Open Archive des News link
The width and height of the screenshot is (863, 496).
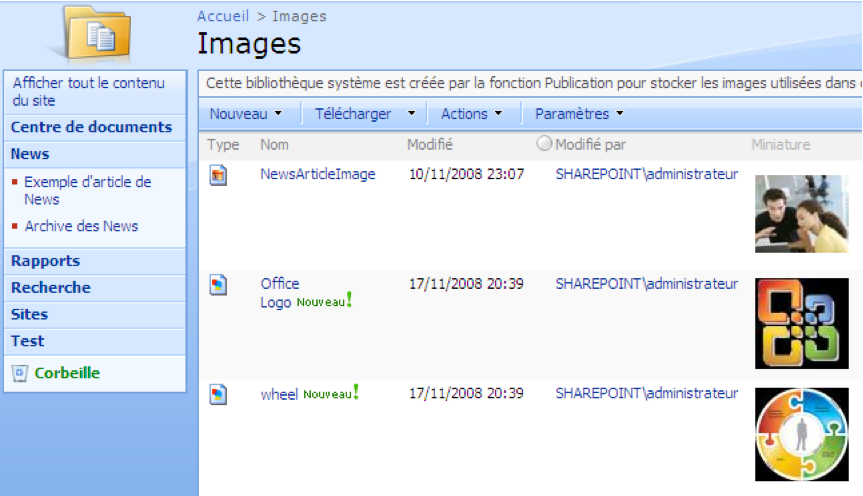pos(81,226)
